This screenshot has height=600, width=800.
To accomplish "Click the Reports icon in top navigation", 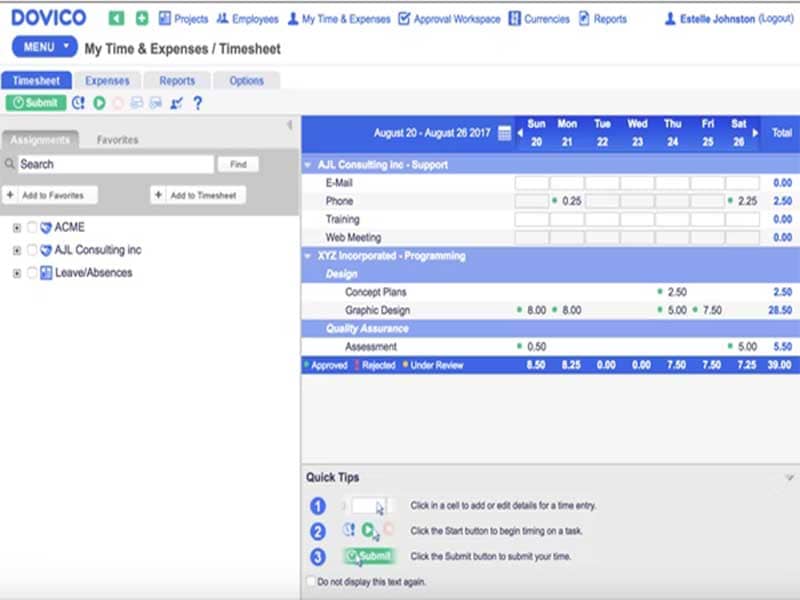I will point(583,17).
